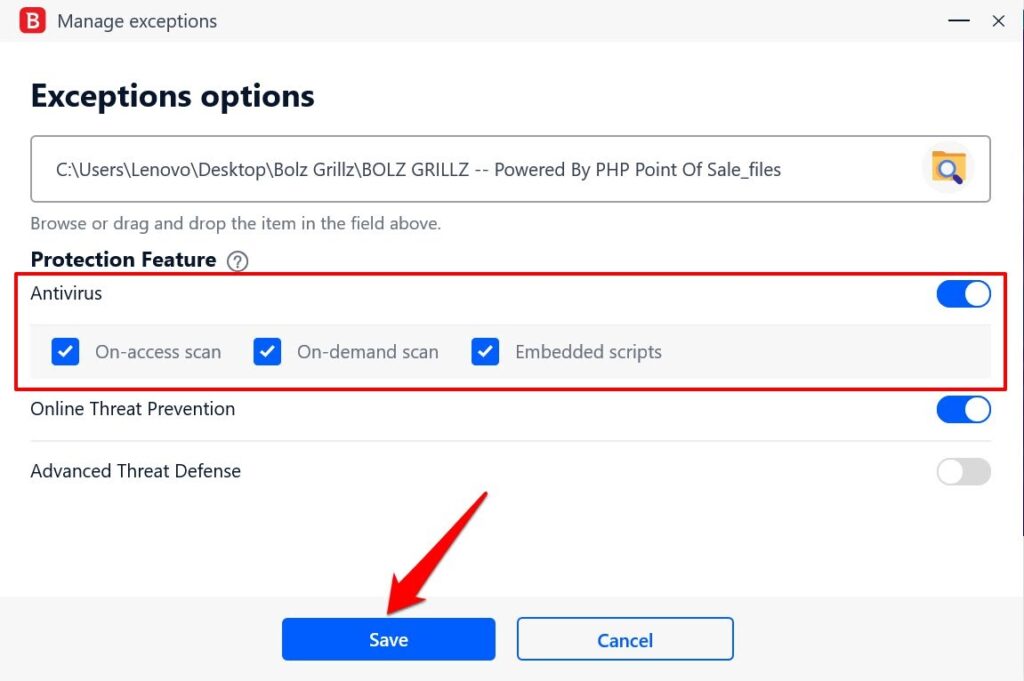Uncheck the On-demand scan checkbox
Image resolution: width=1024 pixels, height=681 pixels.
[x=267, y=352]
